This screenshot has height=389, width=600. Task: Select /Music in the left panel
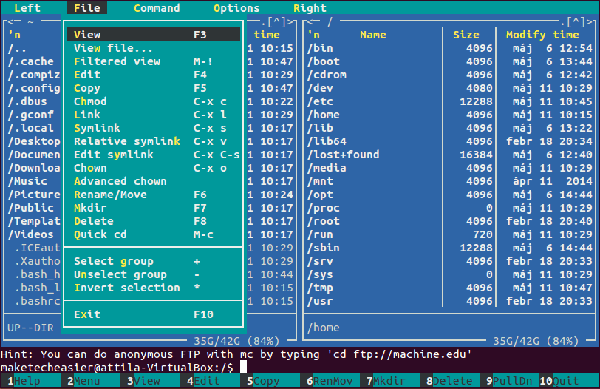pos(27,181)
